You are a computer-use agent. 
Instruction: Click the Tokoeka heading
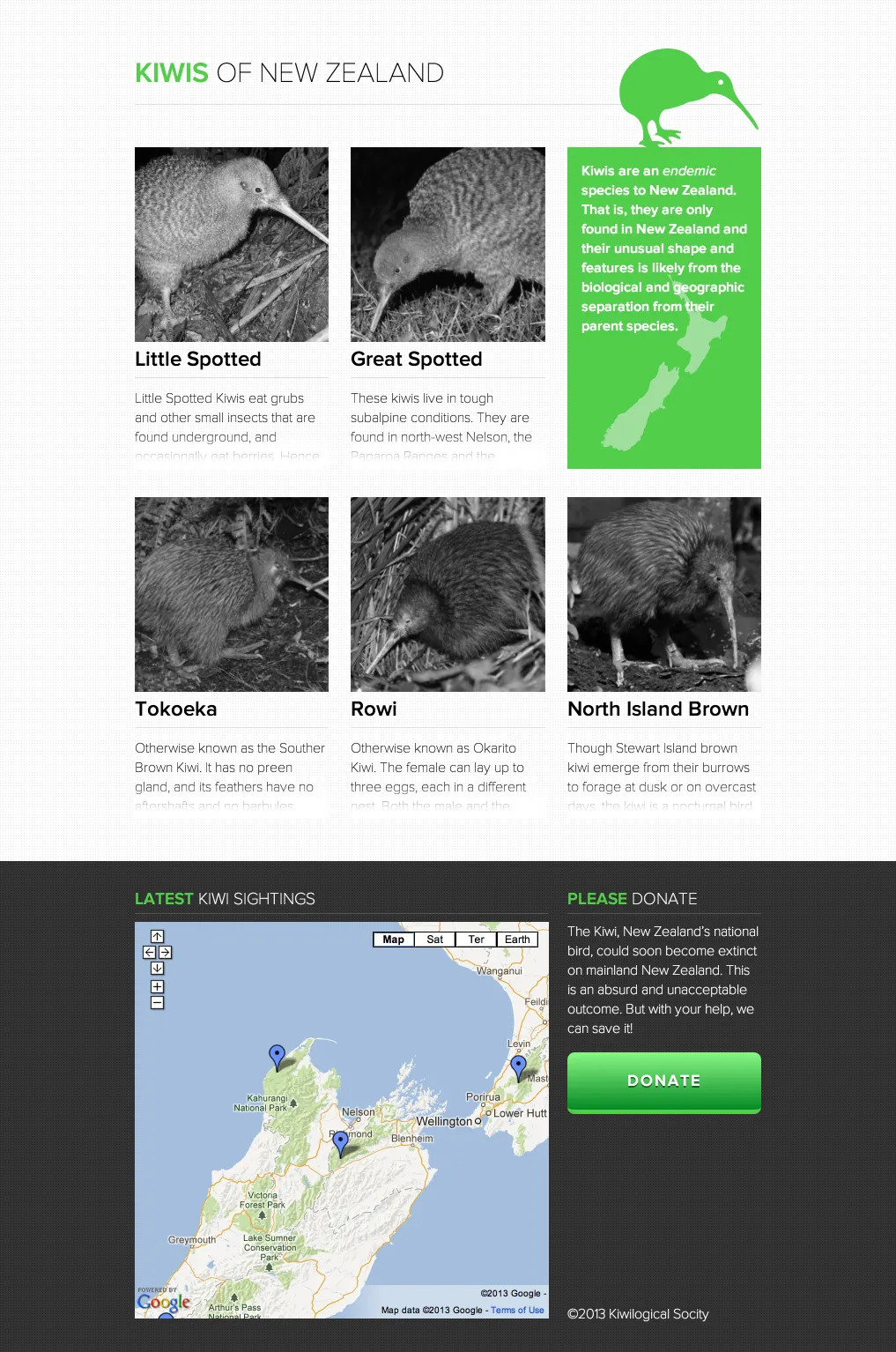click(176, 709)
